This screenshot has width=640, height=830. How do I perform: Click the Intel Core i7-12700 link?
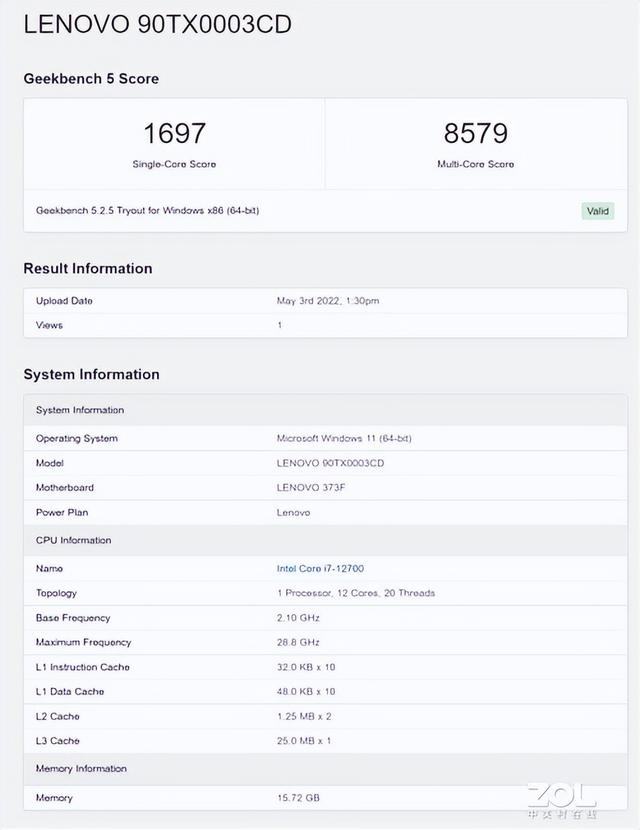click(x=320, y=568)
